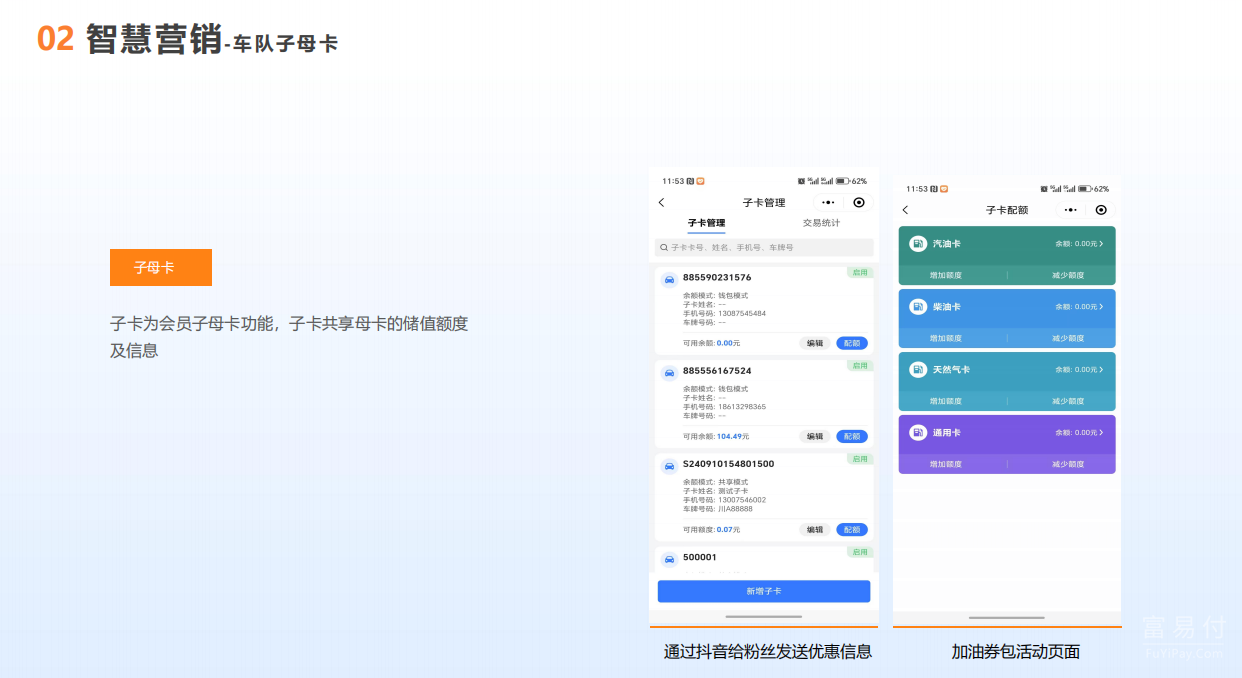This screenshot has width=1242, height=678.
Task: Click the available quota 0.07元
Action: pos(729,530)
